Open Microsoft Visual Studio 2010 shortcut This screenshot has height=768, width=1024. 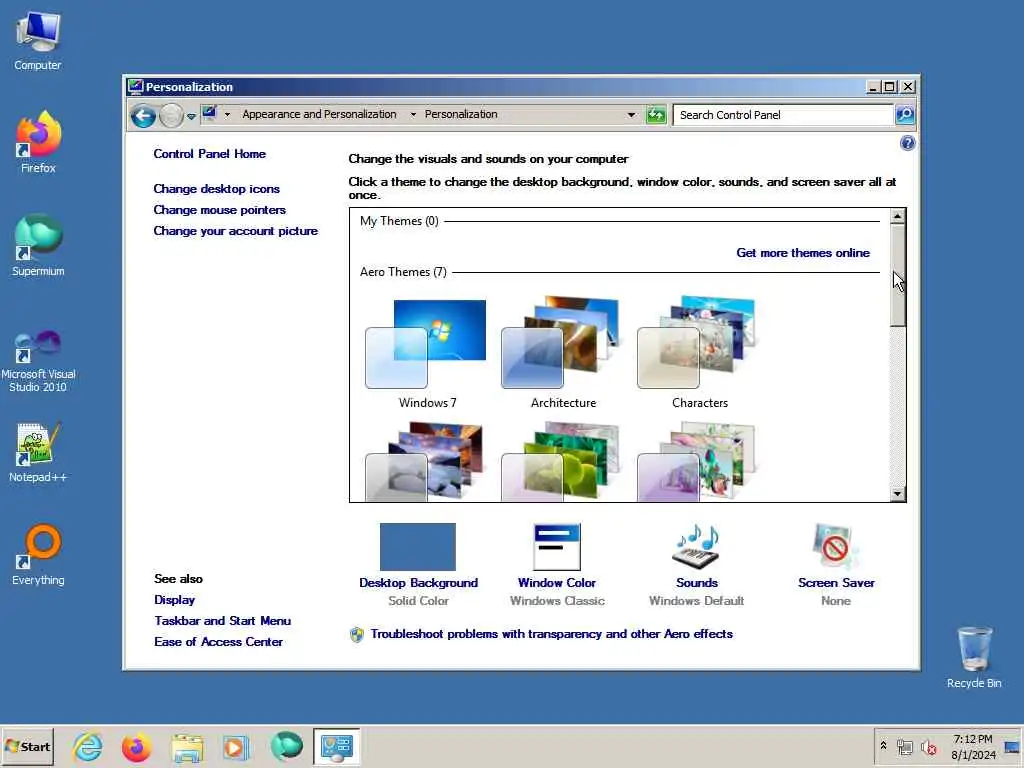pyautogui.click(x=38, y=361)
